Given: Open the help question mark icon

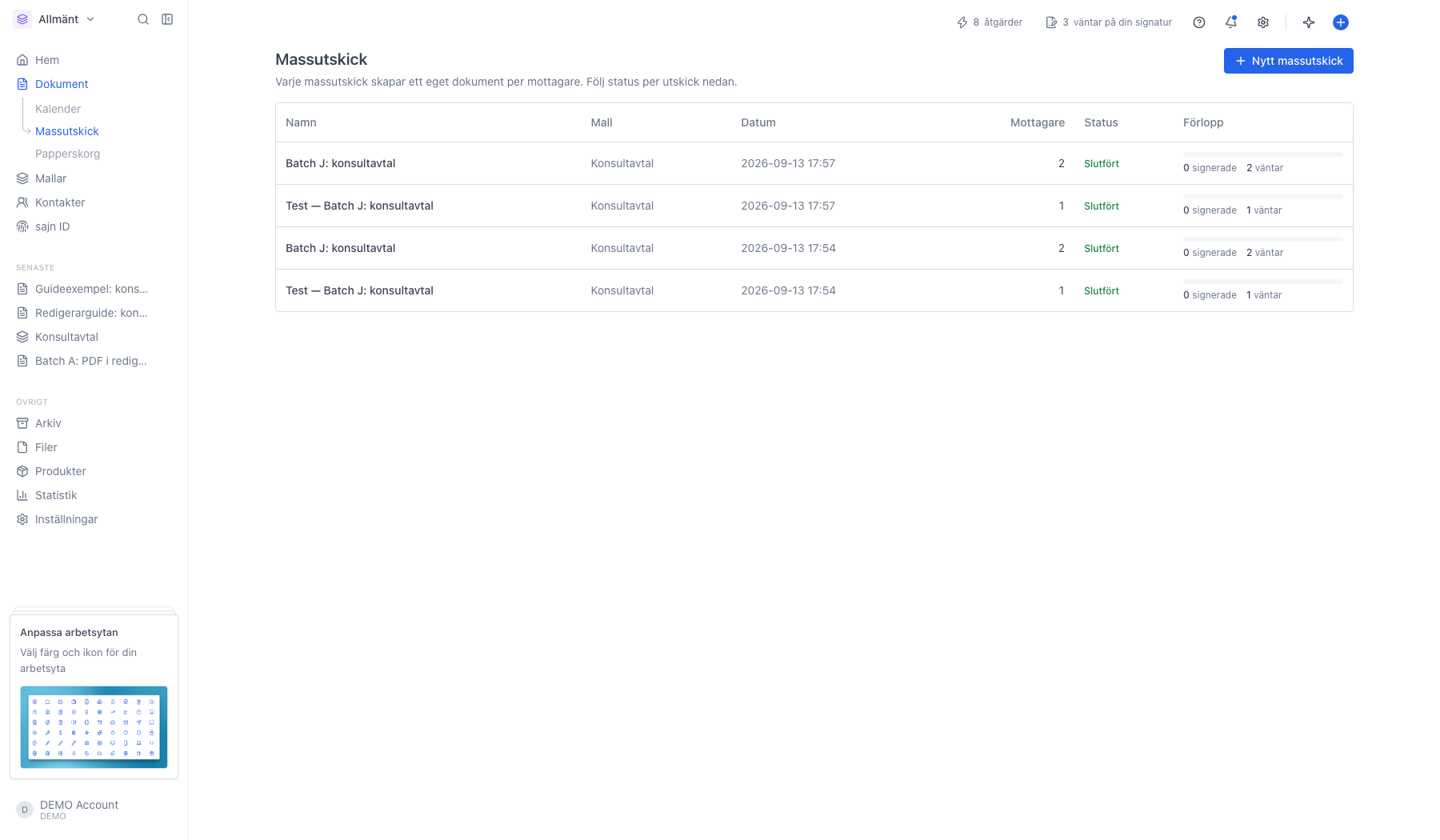Looking at the screenshot, I should tap(1198, 22).
